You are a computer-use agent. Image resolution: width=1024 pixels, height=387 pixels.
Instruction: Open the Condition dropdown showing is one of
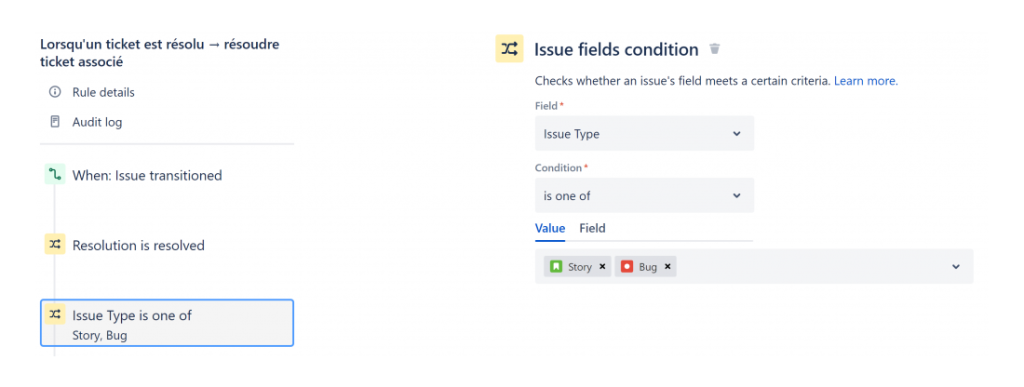tap(644, 195)
